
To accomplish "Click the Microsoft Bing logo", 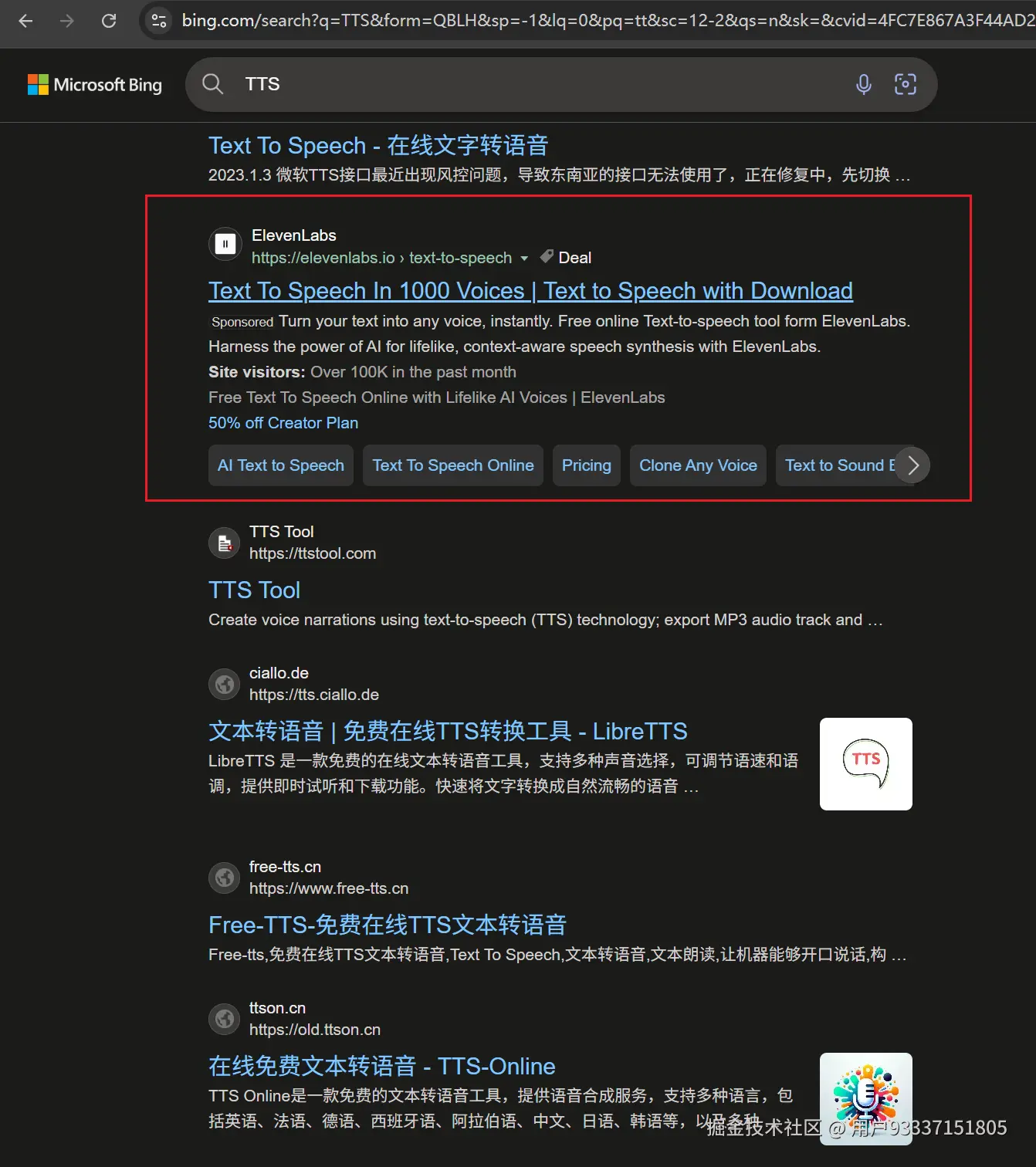I will pyautogui.click(x=95, y=84).
